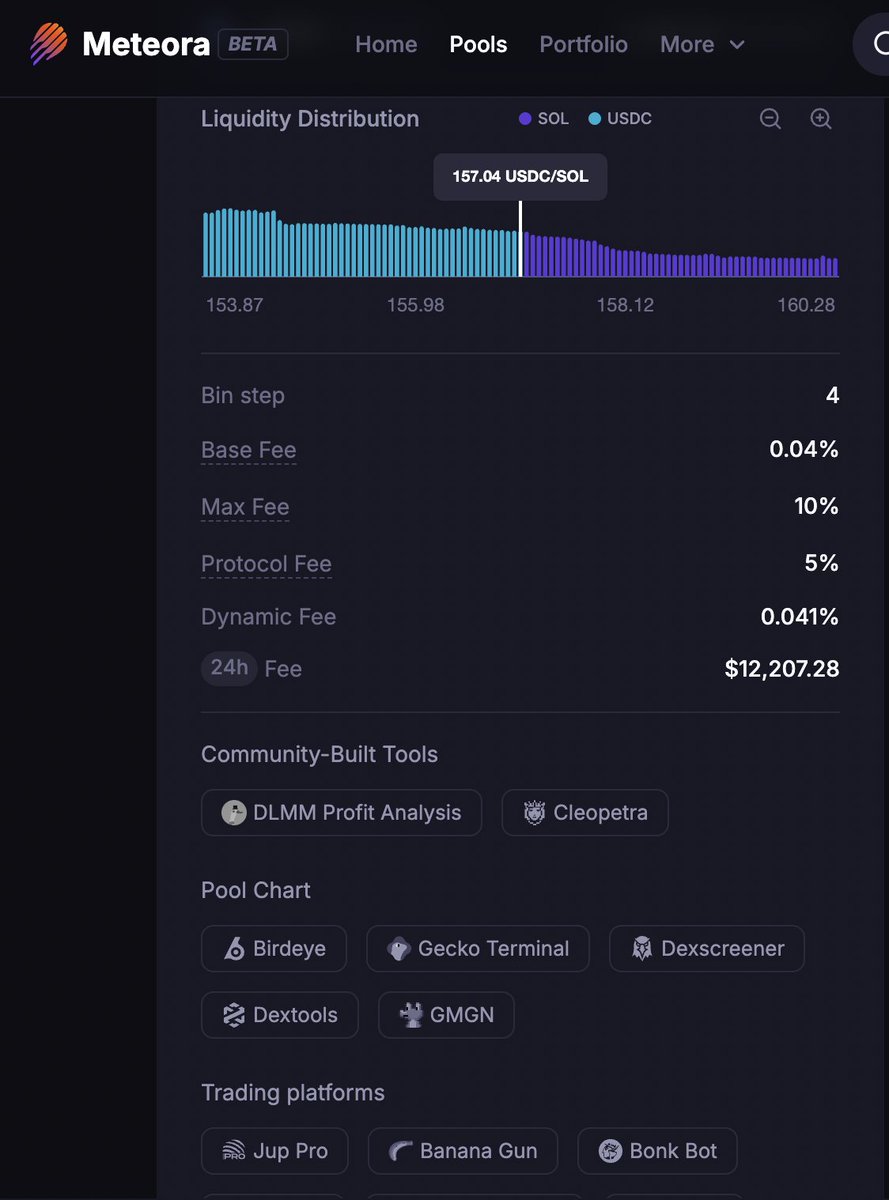The height and width of the screenshot is (1200, 889).
Task: Open Cleopetra community tool
Action: click(585, 813)
